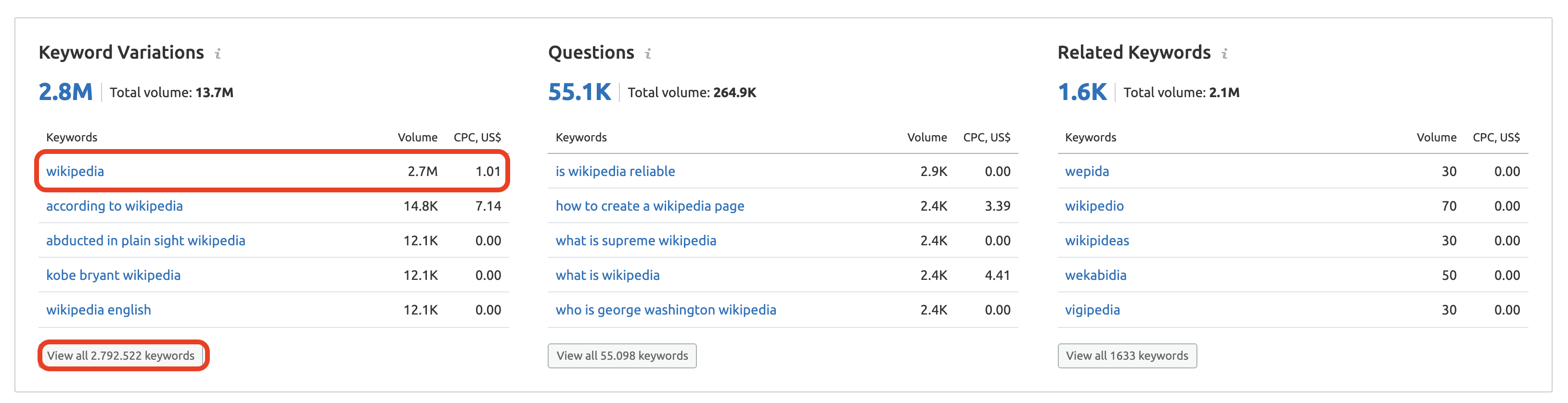Open info icon beside Keyword Variations heading
Screen dimensions: 1568x403
click(218, 53)
